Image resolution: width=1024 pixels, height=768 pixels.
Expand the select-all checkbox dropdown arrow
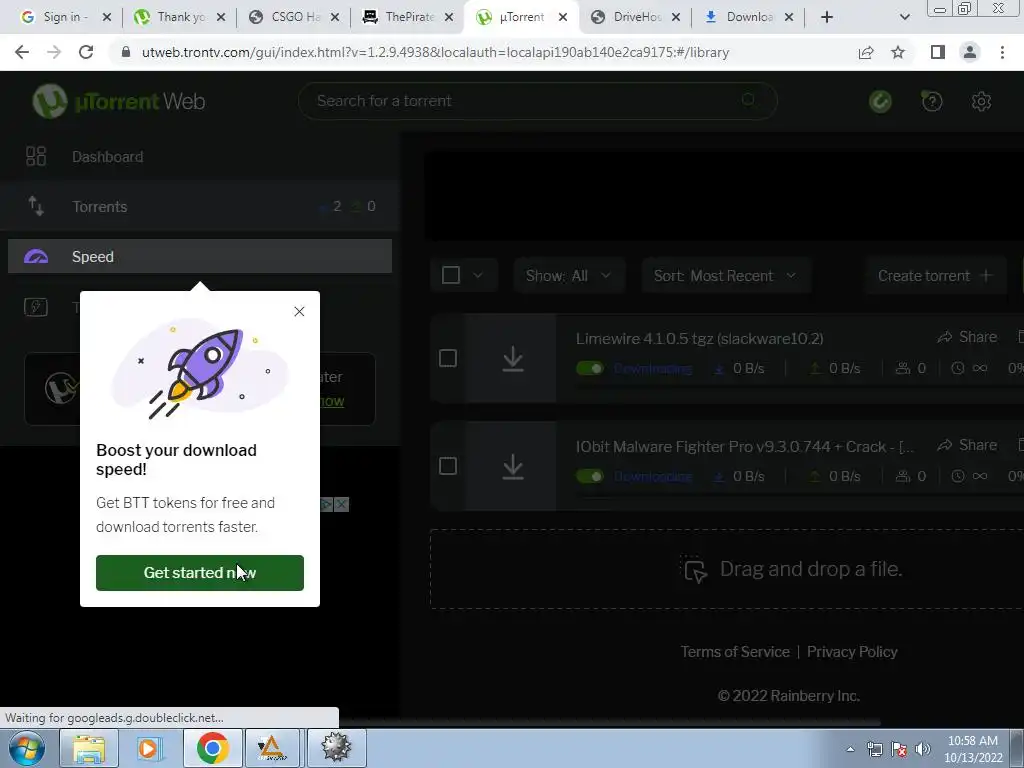tap(477, 275)
